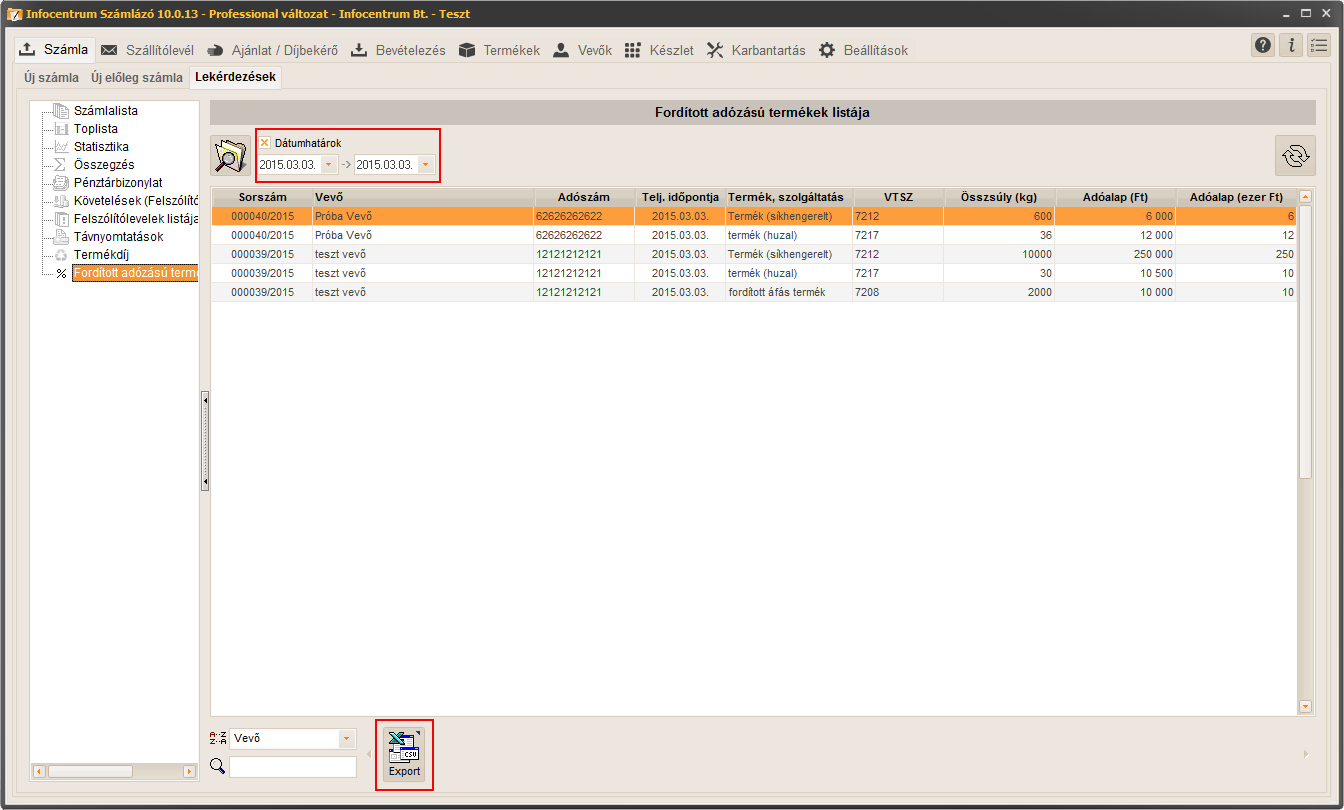Screen dimensions: 1344x810
Task: Click tree panel scroll left arrow
Action: click(39, 771)
